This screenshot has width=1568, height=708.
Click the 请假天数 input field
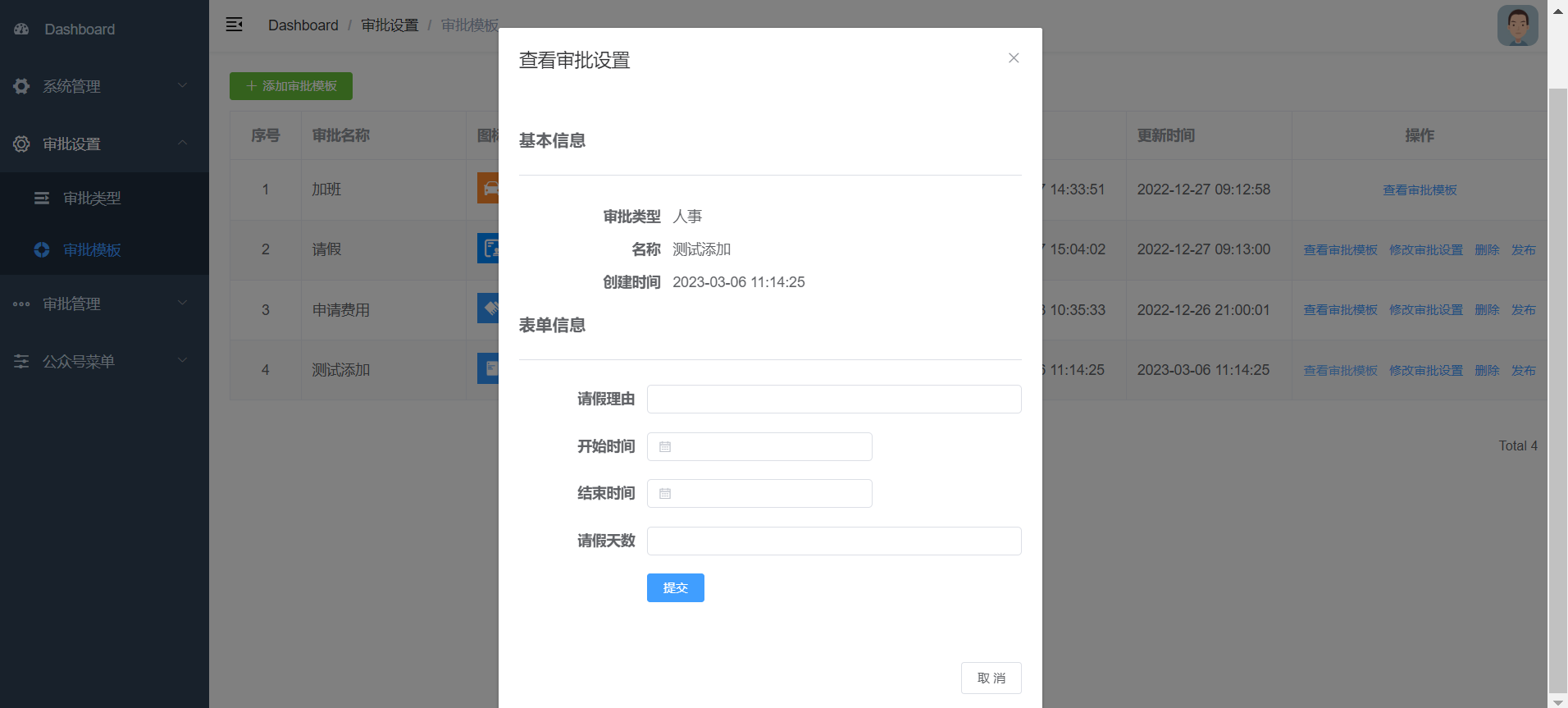pos(834,541)
